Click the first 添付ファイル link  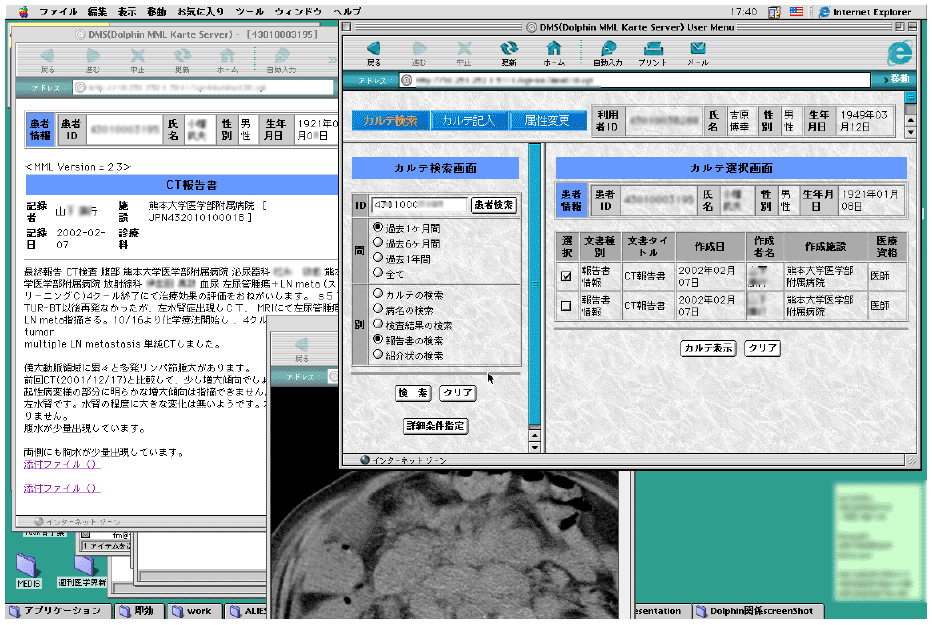(62, 465)
